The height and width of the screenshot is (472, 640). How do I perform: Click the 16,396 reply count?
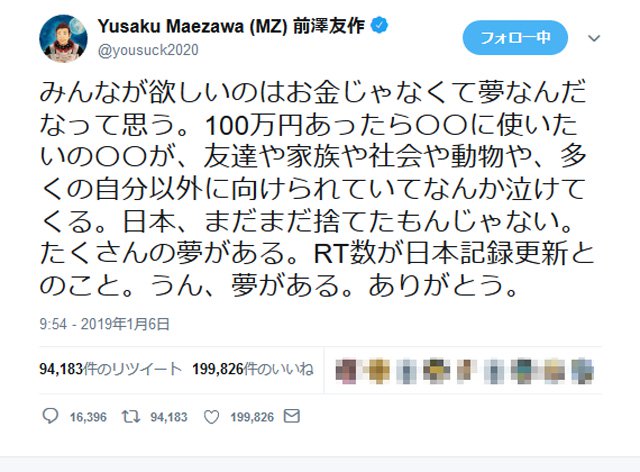click(88, 417)
